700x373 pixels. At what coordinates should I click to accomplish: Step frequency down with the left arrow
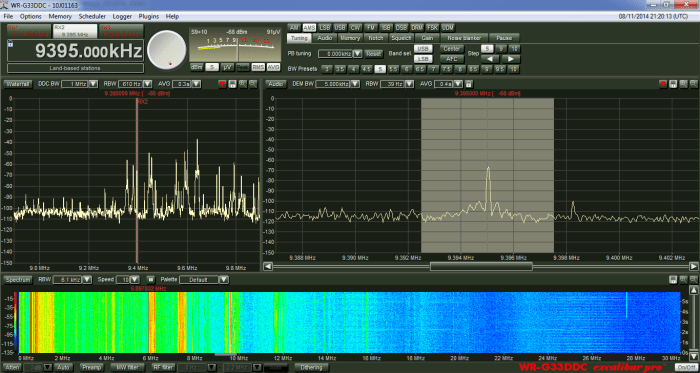pos(490,59)
